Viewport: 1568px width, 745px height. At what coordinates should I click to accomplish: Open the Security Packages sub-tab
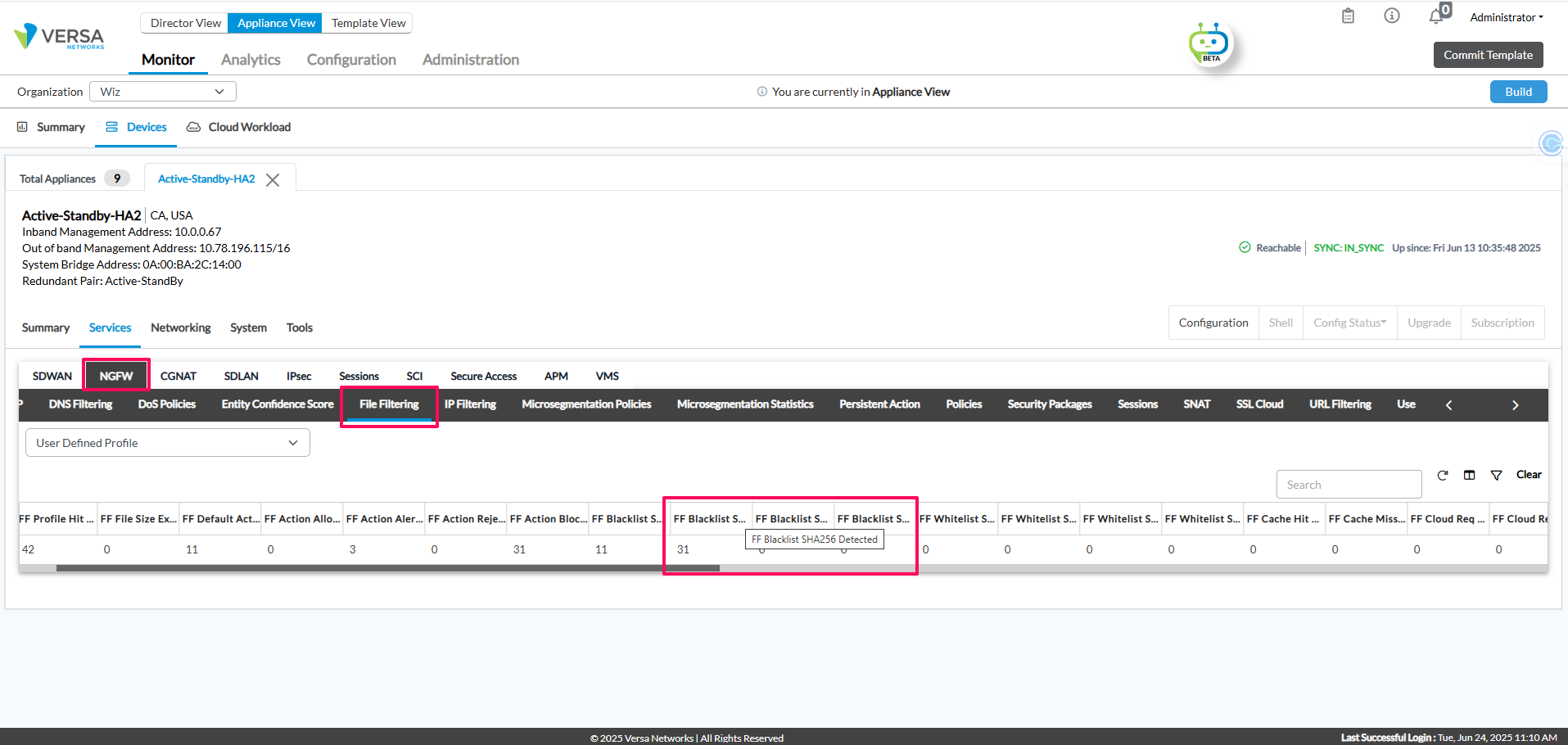click(1050, 404)
